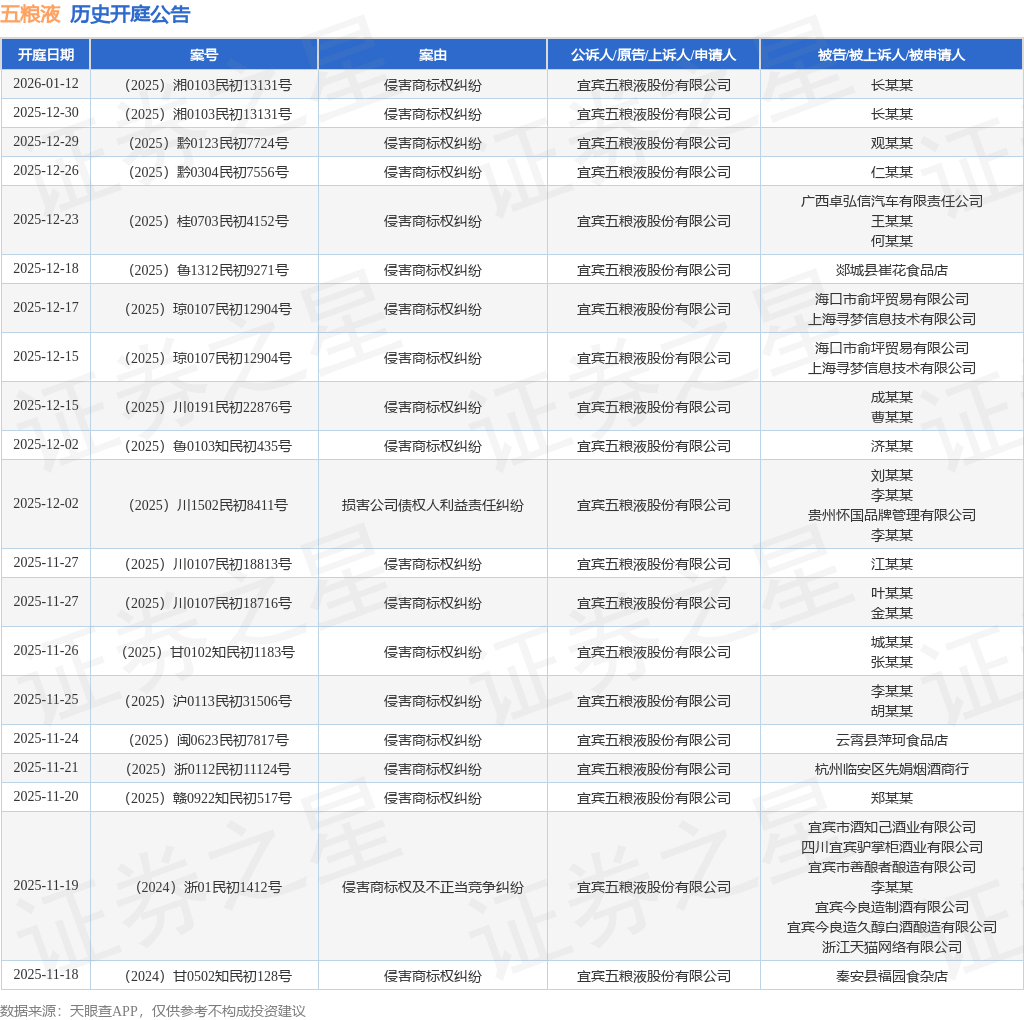Click date cell 2026-01-12
The width and height of the screenshot is (1024, 1020).
(46, 84)
